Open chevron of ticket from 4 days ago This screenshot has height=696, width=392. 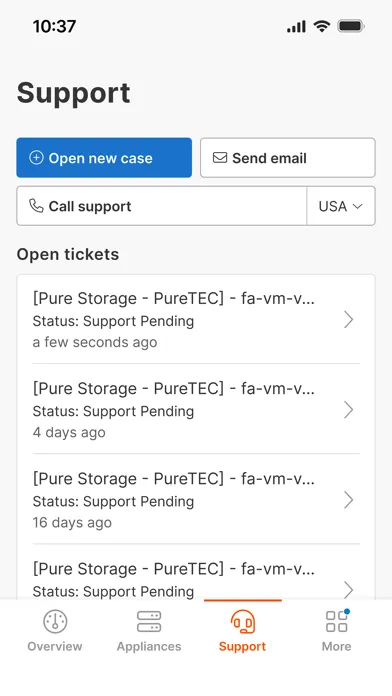pyautogui.click(x=349, y=410)
